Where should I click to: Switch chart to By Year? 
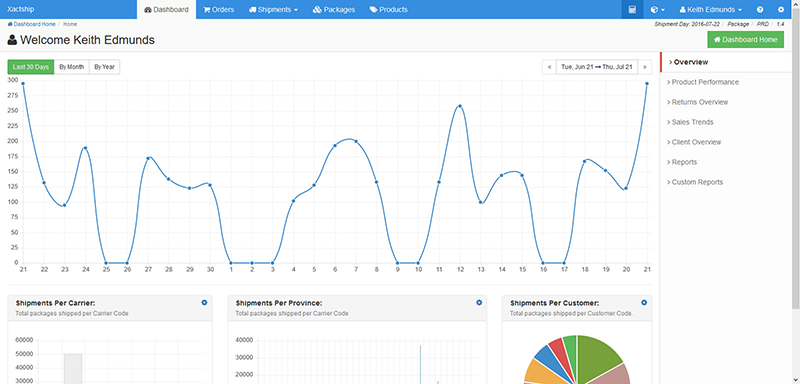pyautogui.click(x=104, y=67)
